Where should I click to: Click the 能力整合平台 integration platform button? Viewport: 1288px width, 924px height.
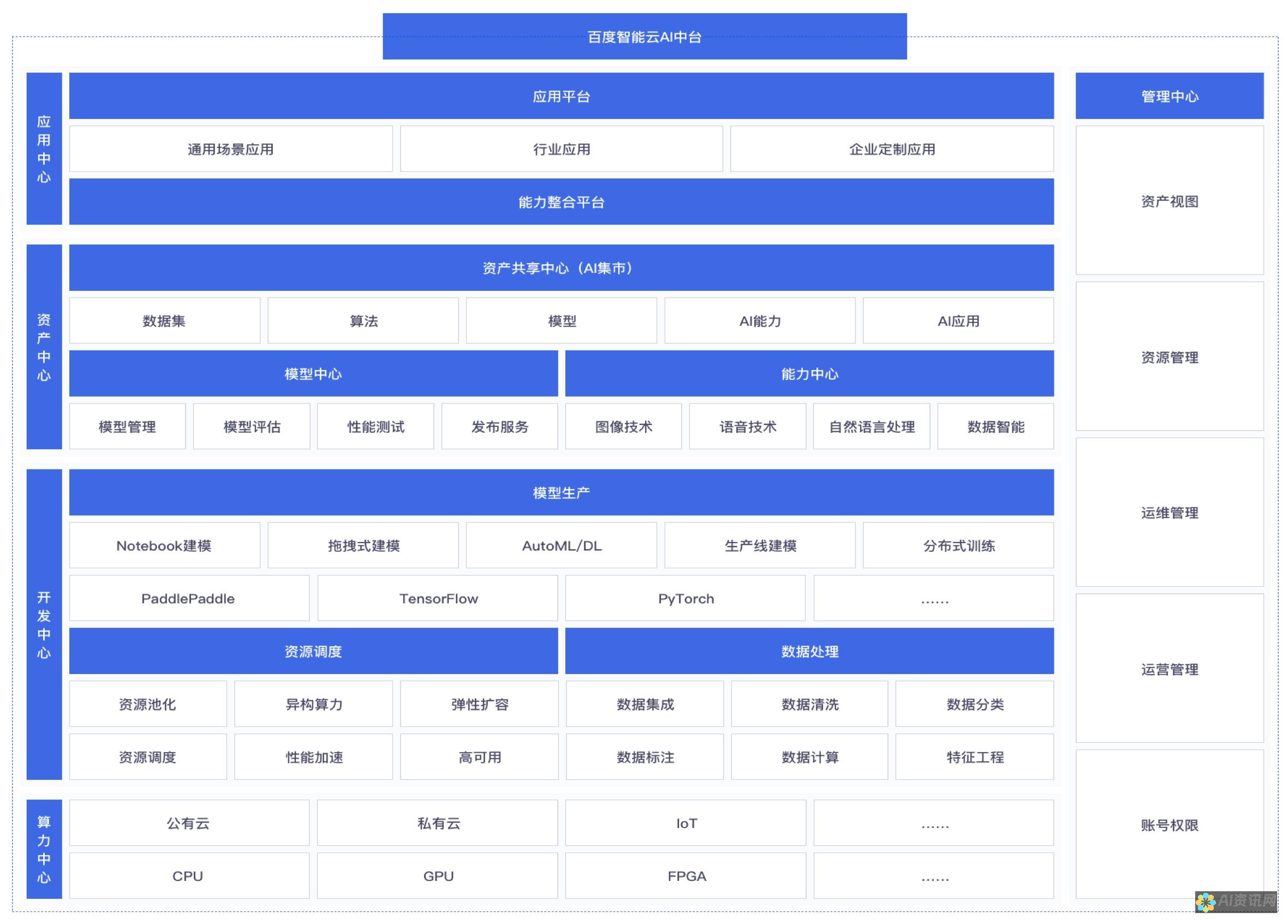coord(561,202)
